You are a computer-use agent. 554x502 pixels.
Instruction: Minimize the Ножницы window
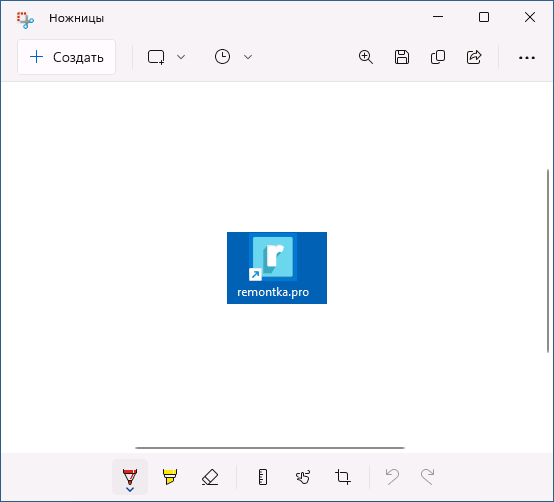click(438, 17)
